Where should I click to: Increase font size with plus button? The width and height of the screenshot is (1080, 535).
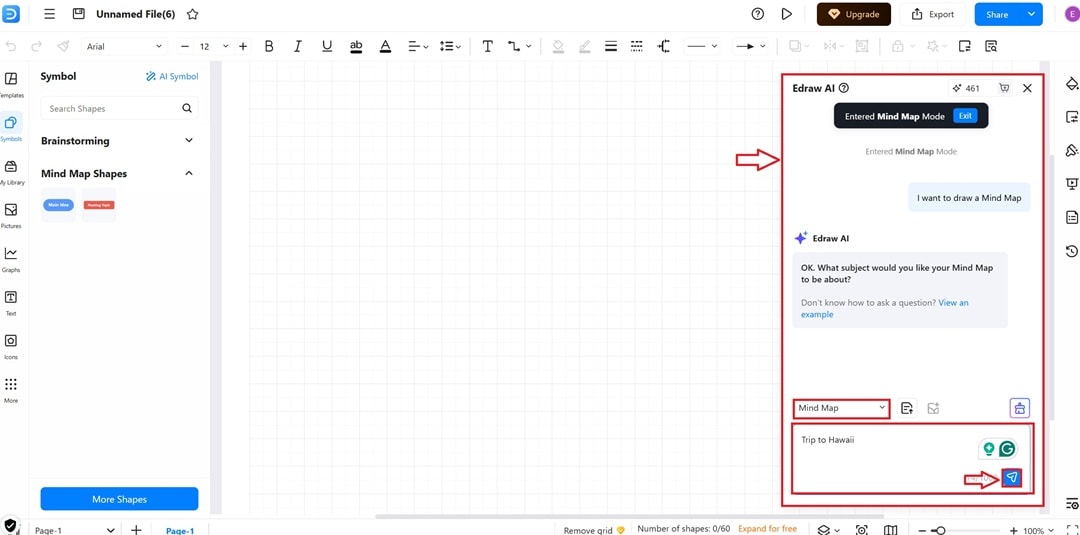point(243,46)
